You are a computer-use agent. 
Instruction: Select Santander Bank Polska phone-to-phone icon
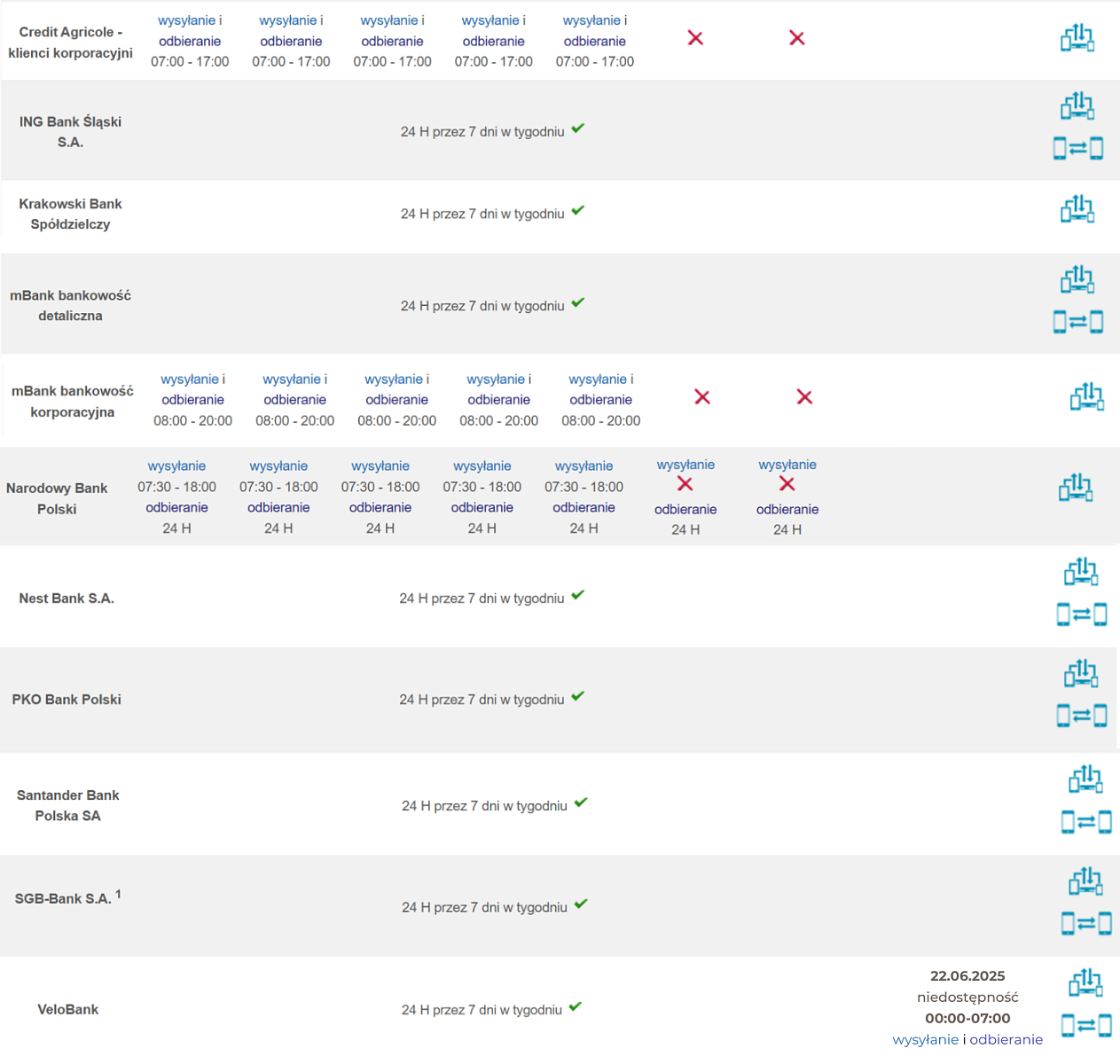tap(1086, 822)
